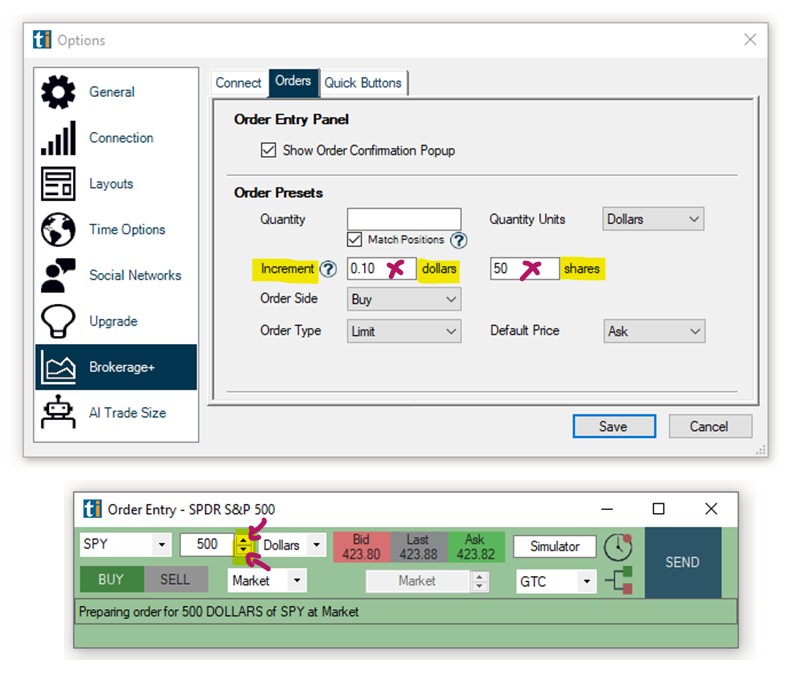795x674 pixels.
Task: Click the clock icon in Order Entry
Action: point(618,547)
